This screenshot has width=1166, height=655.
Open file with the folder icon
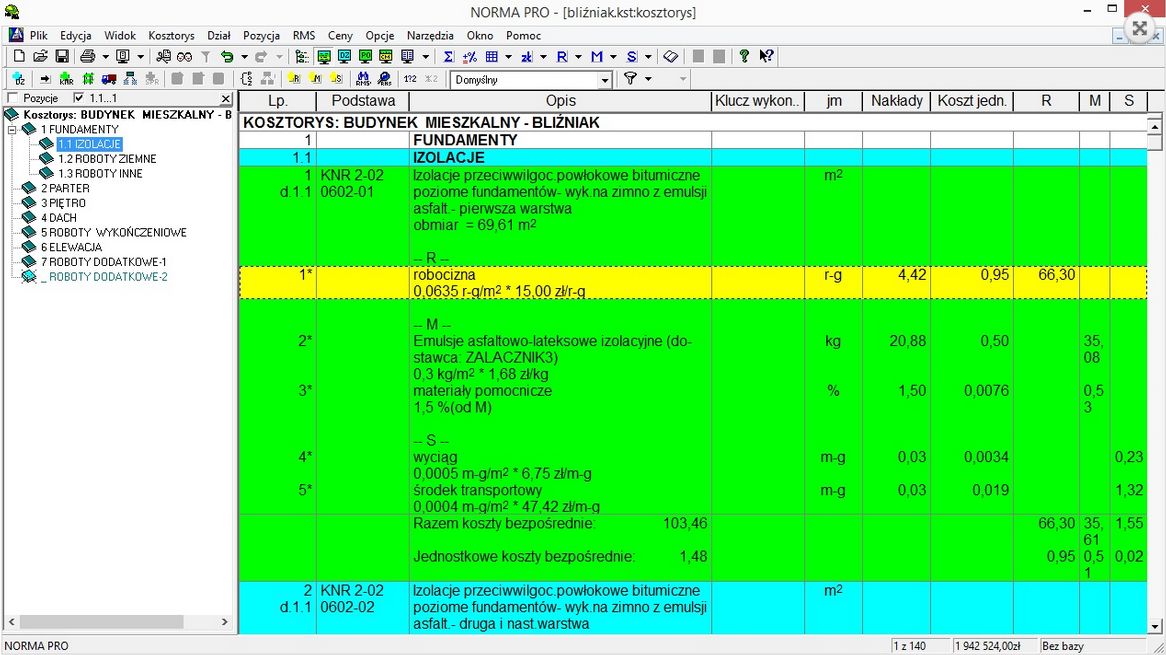(x=40, y=57)
